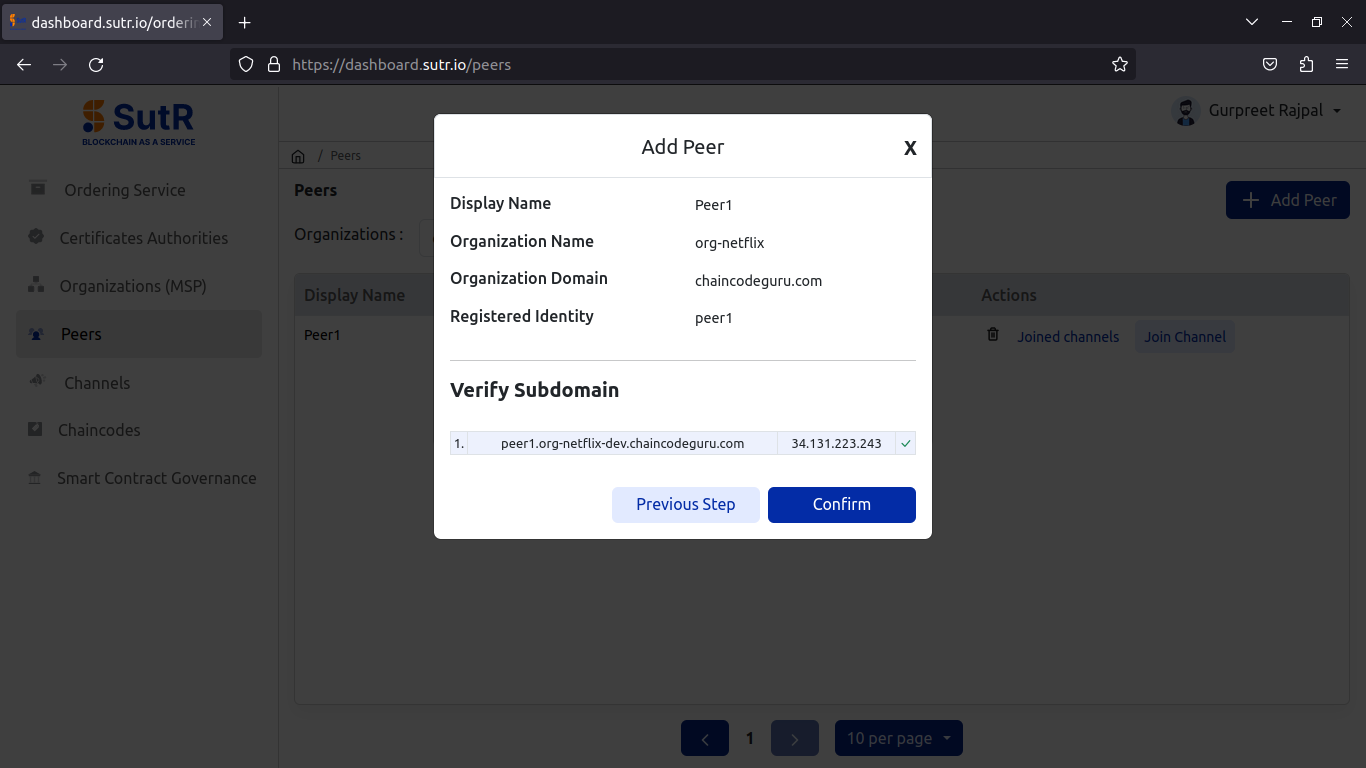The height and width of the screenshot is (768, 1366).
Task: Click the Add Peer button on the page
Action: (x=1288, y=200)
